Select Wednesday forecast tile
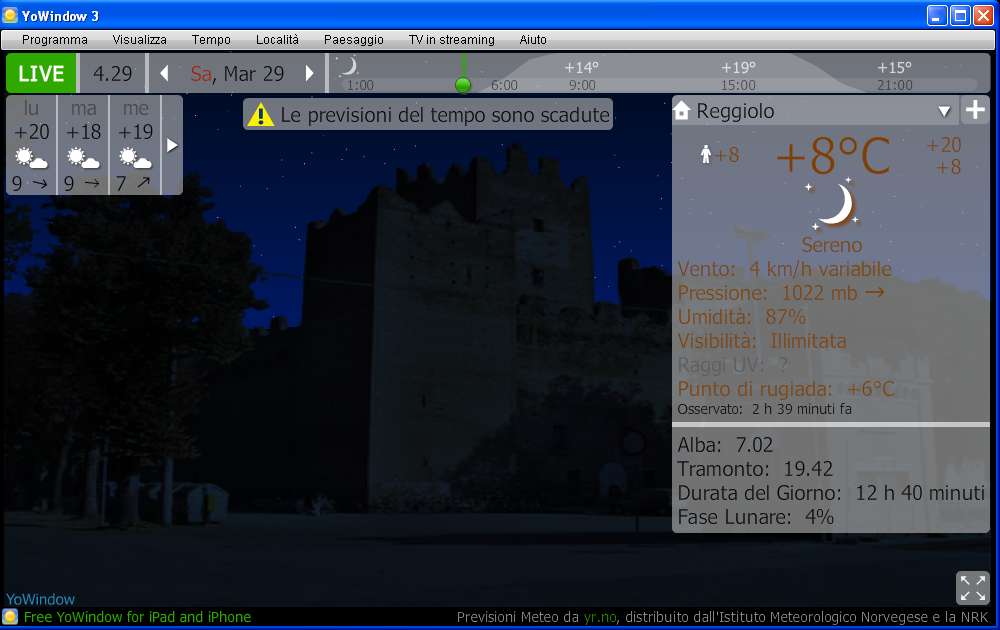The image size is (1000, 630). (135, 145)
